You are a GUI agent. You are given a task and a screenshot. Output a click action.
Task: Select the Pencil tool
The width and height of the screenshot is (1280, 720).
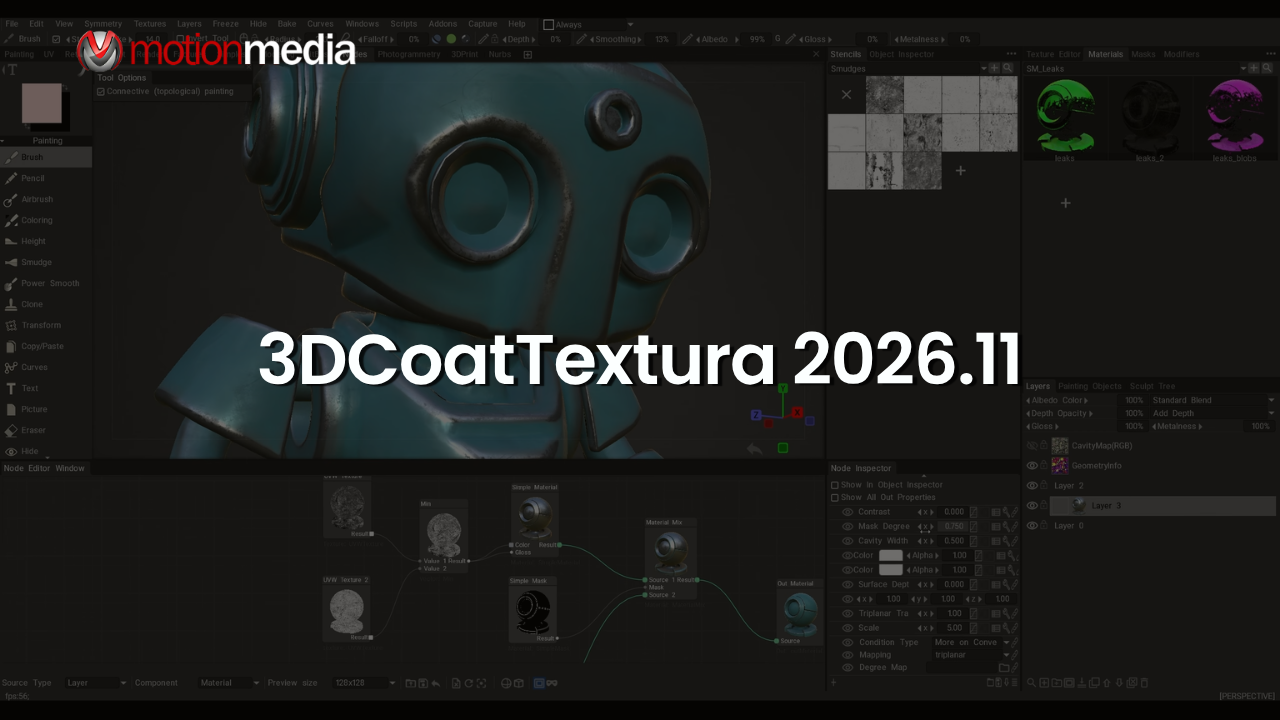pyautogui.click(x=46, y=178)
